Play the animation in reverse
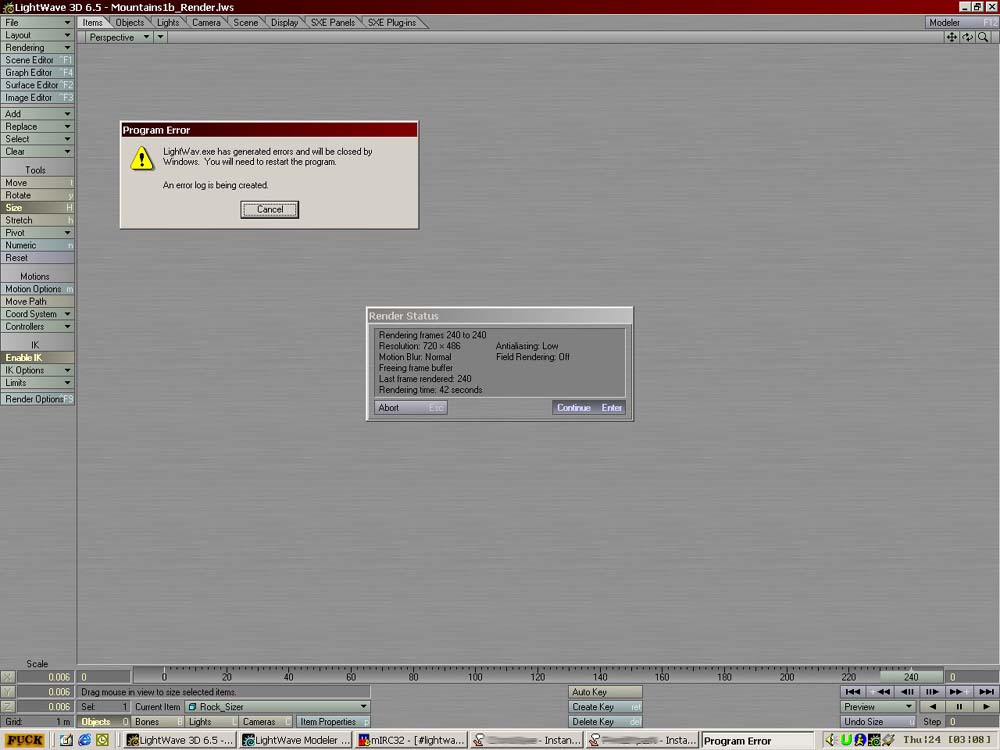1000x750 pixels. coord(932,707)
